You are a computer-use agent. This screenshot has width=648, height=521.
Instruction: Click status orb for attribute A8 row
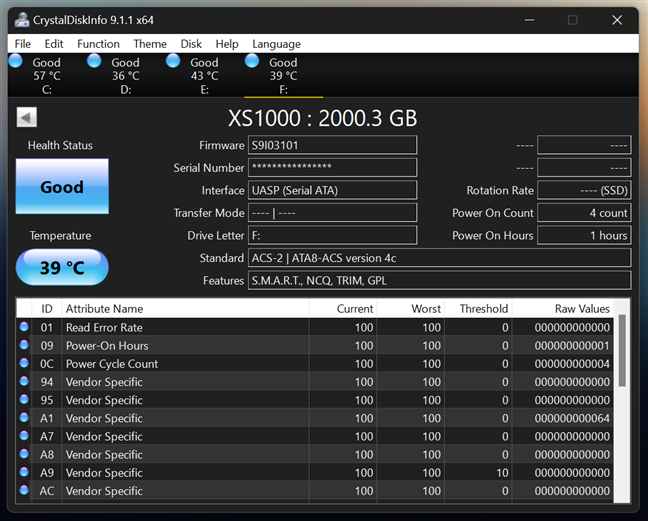point(24,454)
